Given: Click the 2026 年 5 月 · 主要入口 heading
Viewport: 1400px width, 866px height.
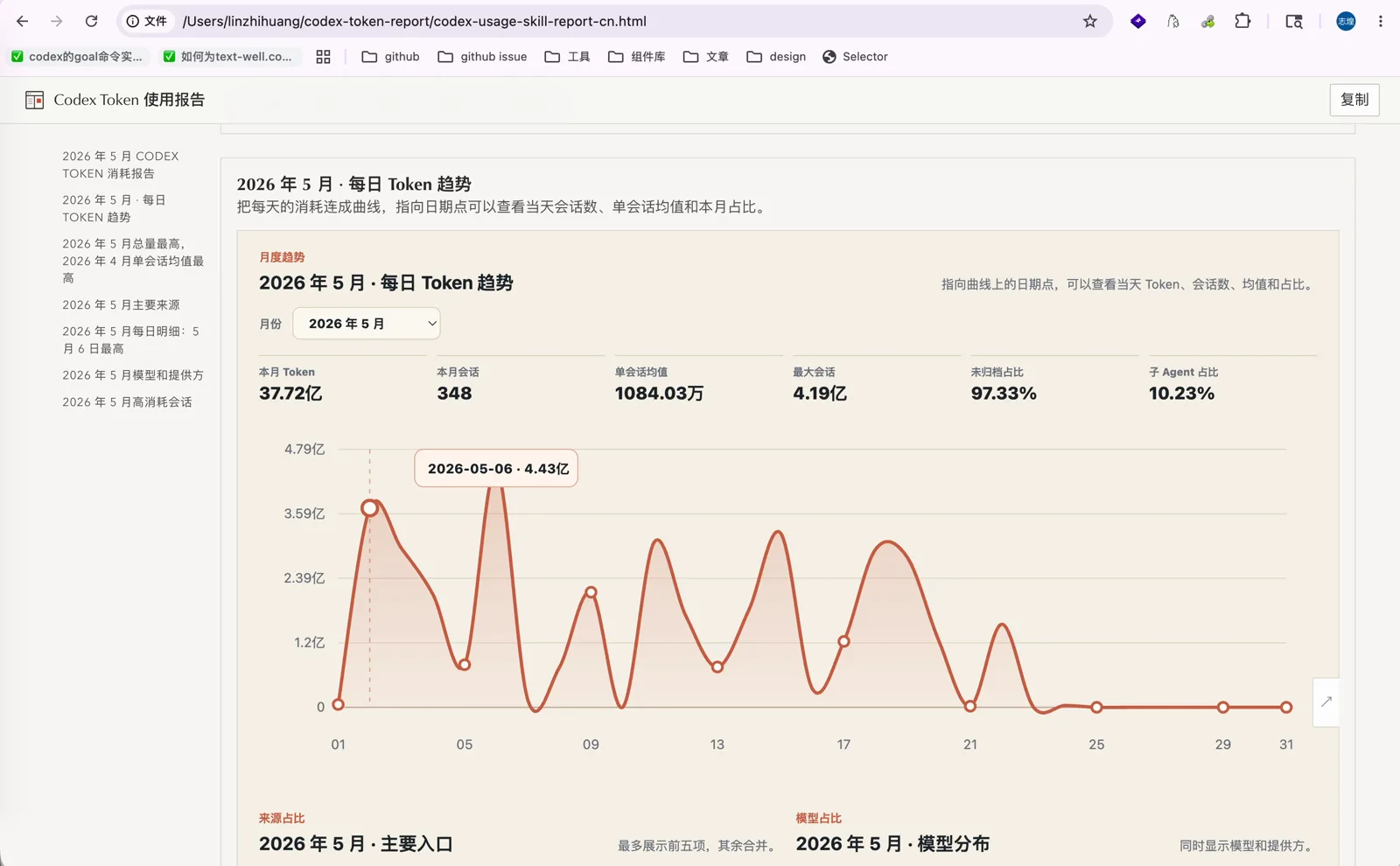Looking at the screenshot, I should coord(356,844).
